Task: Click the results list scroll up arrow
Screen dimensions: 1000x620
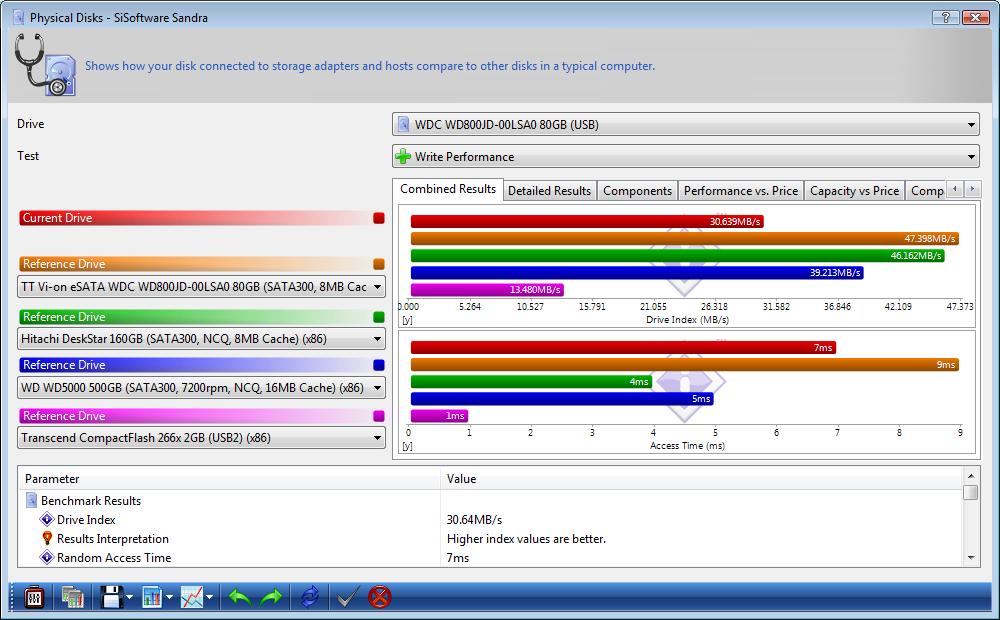Action: click(971, 476)
